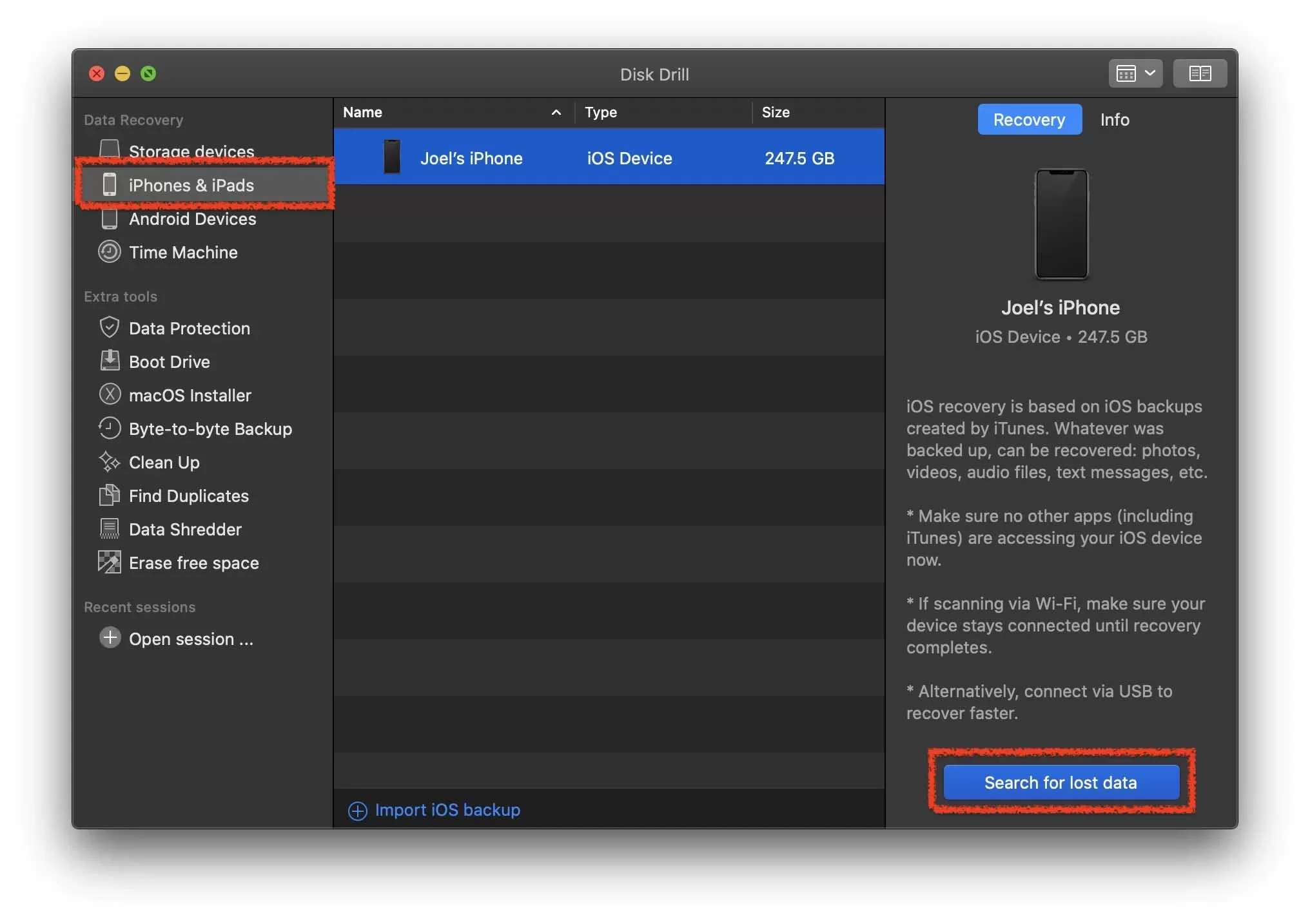Open session from recent sessions

(x=191, y=636)
